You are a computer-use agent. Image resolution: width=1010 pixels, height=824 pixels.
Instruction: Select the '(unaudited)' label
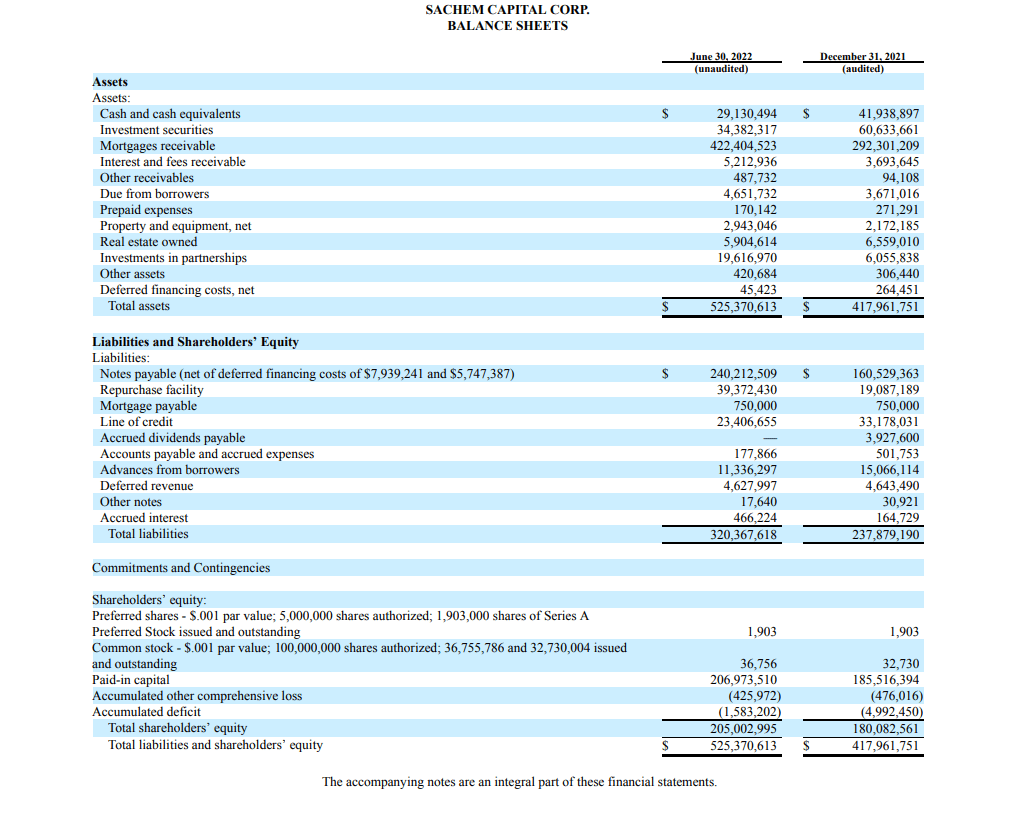click(721, 68)
